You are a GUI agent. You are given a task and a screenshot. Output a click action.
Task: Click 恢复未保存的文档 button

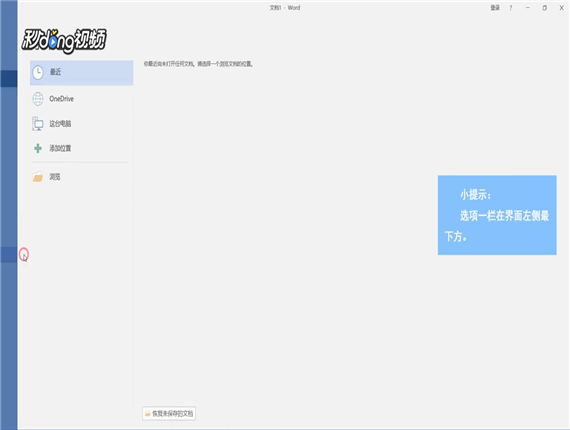[169, 413]
